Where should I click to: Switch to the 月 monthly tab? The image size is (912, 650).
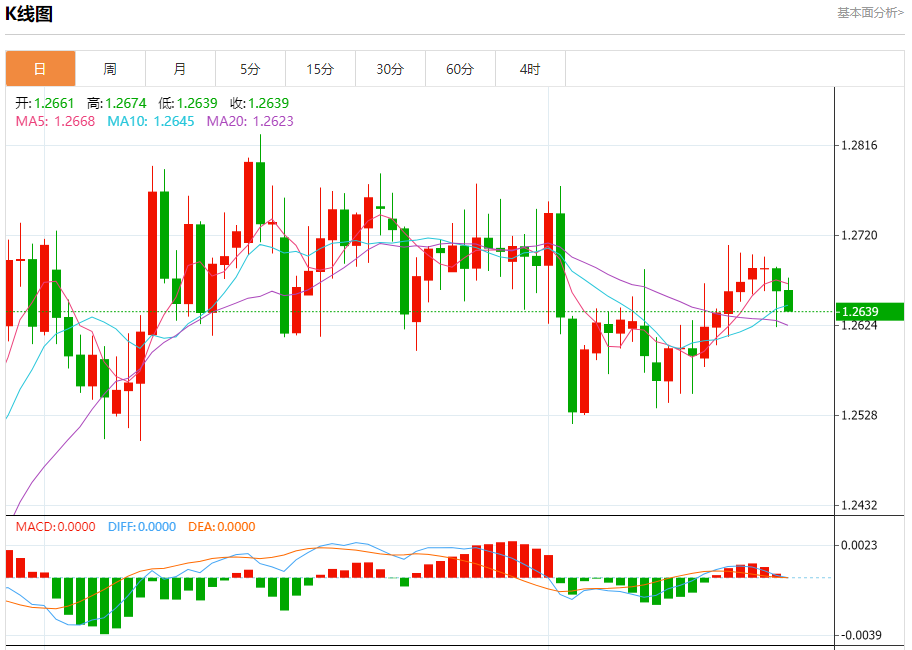[x=180, y=69]
